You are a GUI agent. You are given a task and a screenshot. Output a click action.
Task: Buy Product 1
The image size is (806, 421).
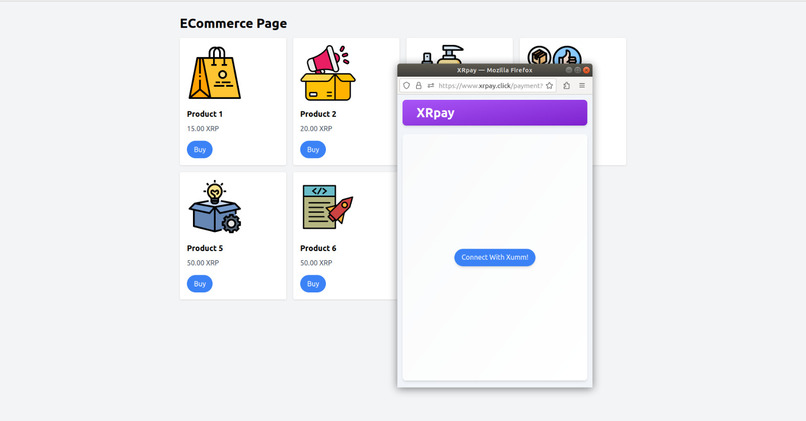(x=199, y=150)
